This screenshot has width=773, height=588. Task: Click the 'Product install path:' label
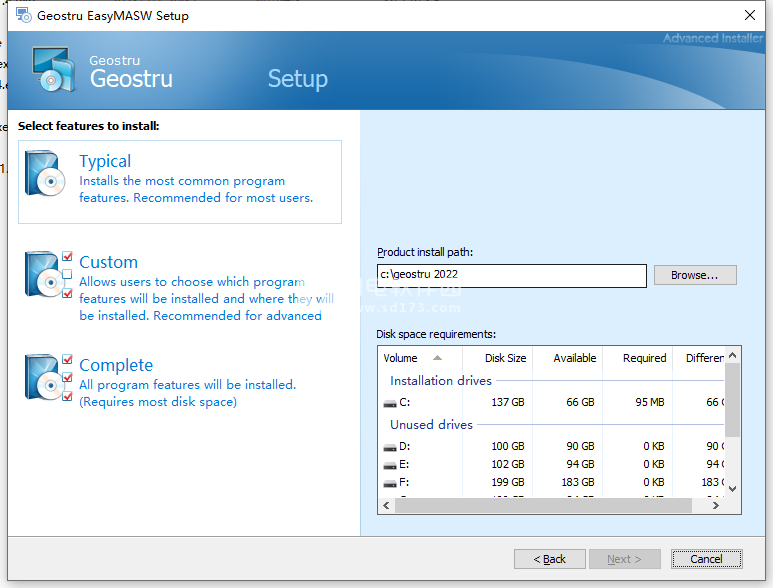tap(425, 252)
